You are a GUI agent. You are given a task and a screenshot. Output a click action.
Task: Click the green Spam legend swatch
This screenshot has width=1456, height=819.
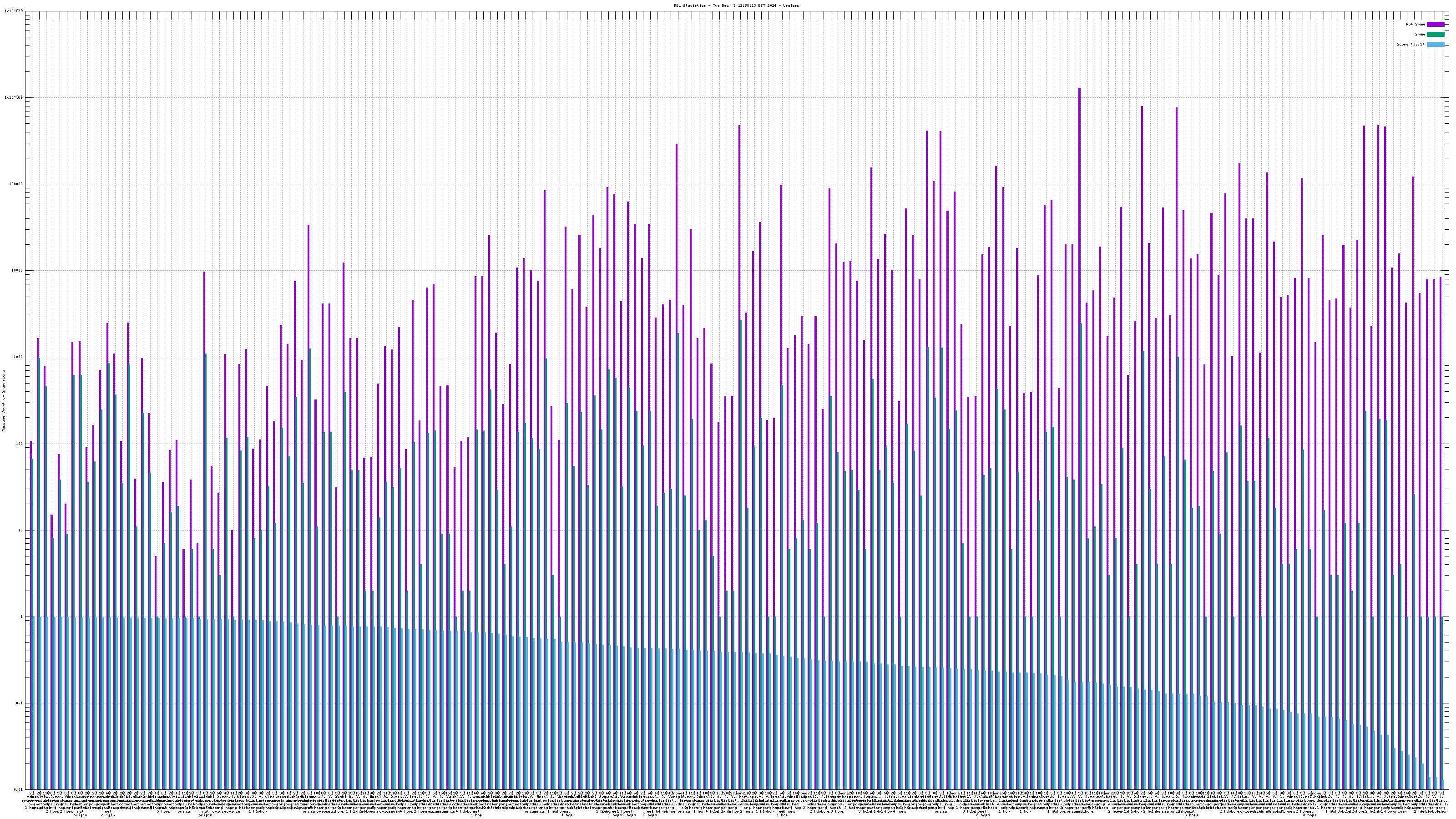pos(1435,35)
